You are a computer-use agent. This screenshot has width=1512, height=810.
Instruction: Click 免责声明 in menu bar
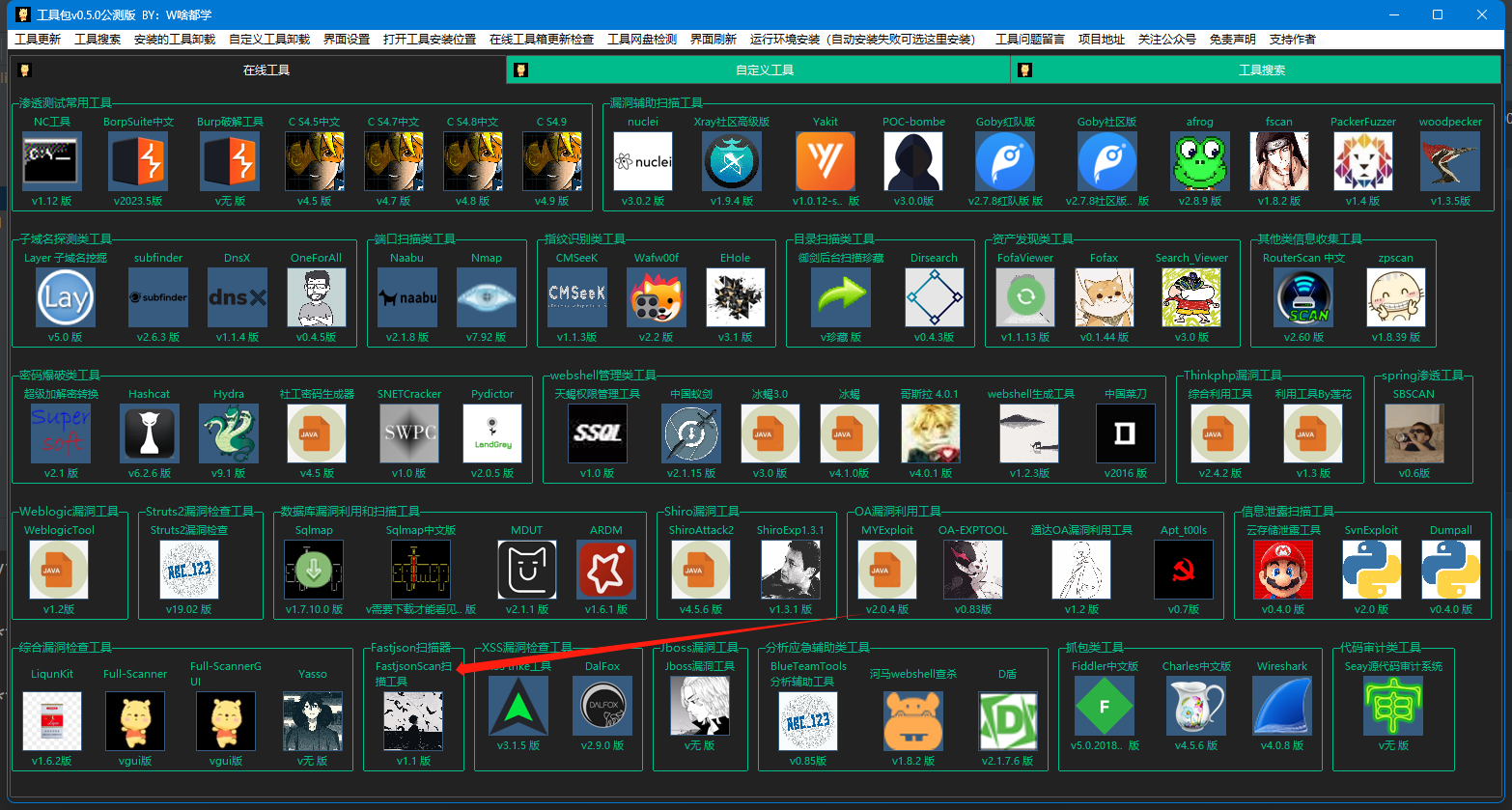tap(1233, 39)
